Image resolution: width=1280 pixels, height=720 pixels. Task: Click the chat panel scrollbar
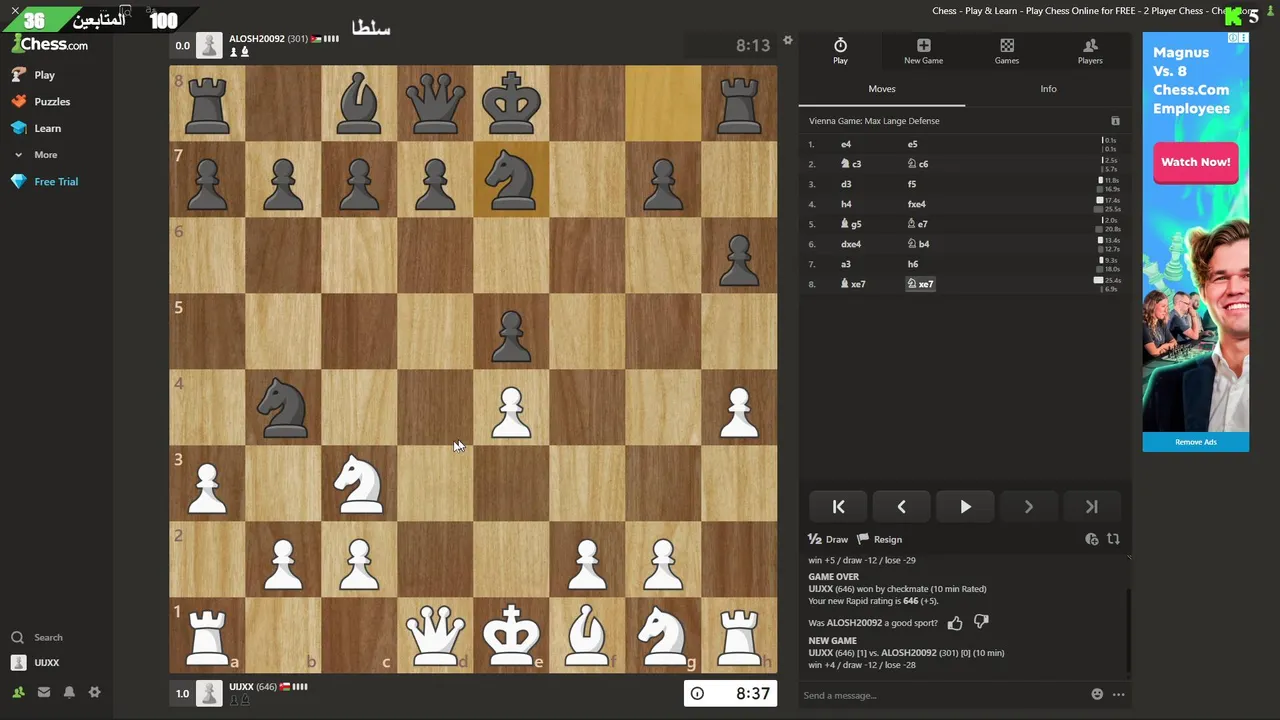coord(1128,630)
